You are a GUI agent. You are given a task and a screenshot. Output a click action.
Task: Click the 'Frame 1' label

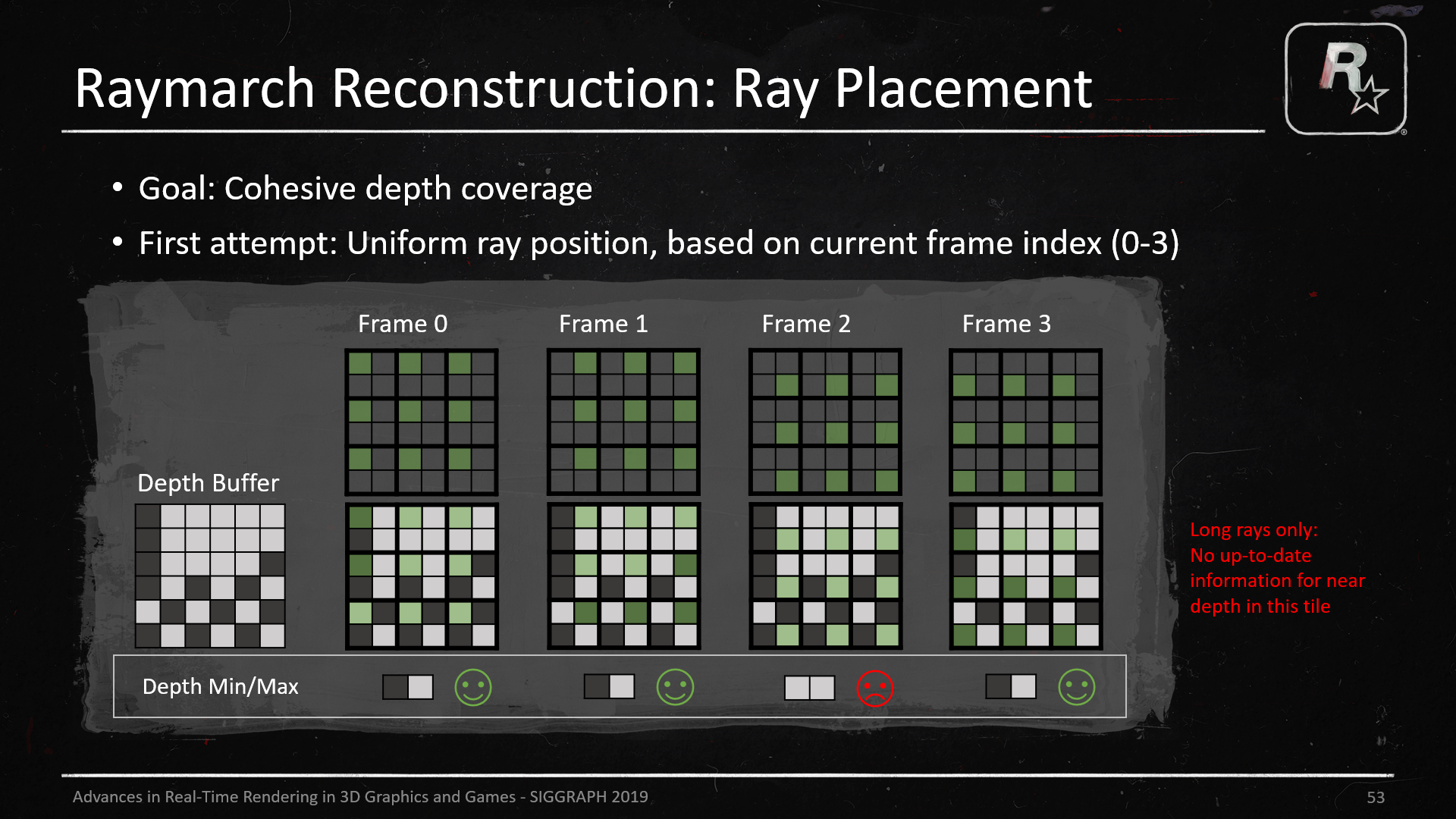coord(604,324)
